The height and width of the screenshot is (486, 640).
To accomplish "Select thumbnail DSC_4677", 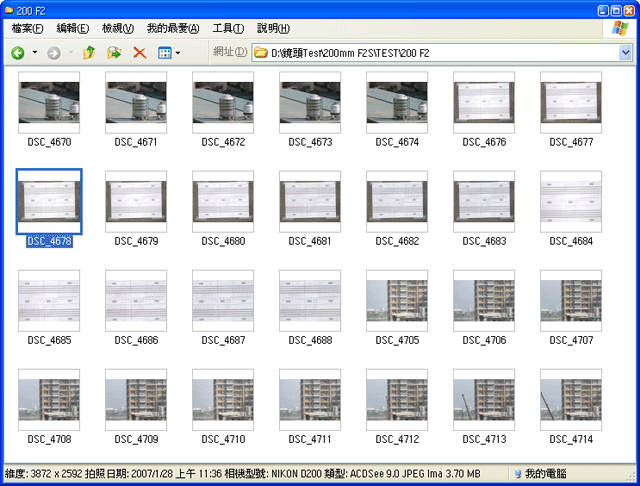I will pos(571,102).
